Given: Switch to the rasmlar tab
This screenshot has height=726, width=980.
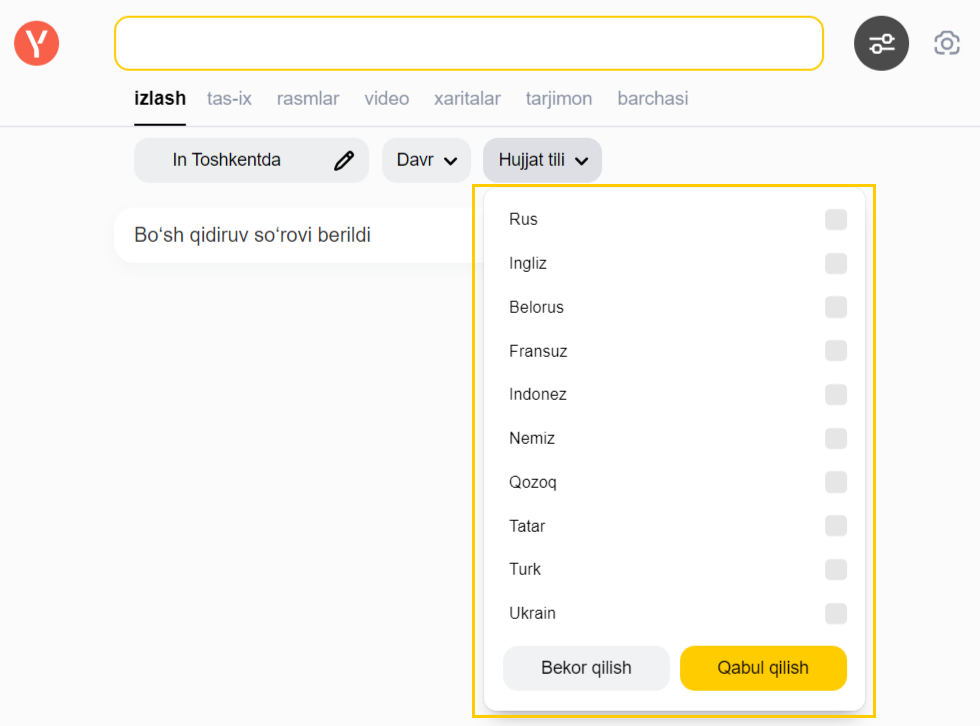Looking at the screenshot, I should pos(308,99).
